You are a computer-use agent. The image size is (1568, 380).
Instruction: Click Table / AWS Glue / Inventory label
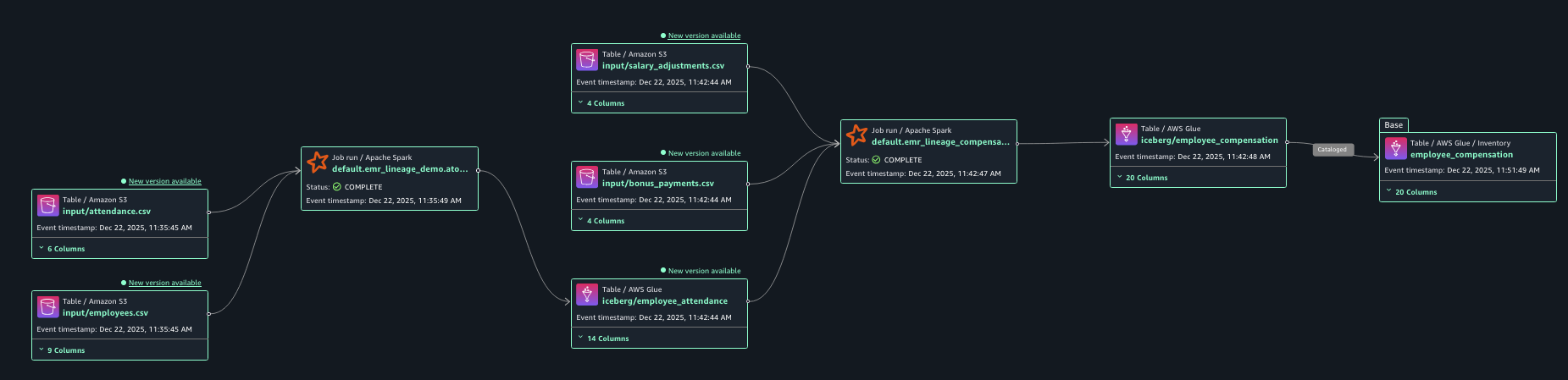click(1460, 144)
